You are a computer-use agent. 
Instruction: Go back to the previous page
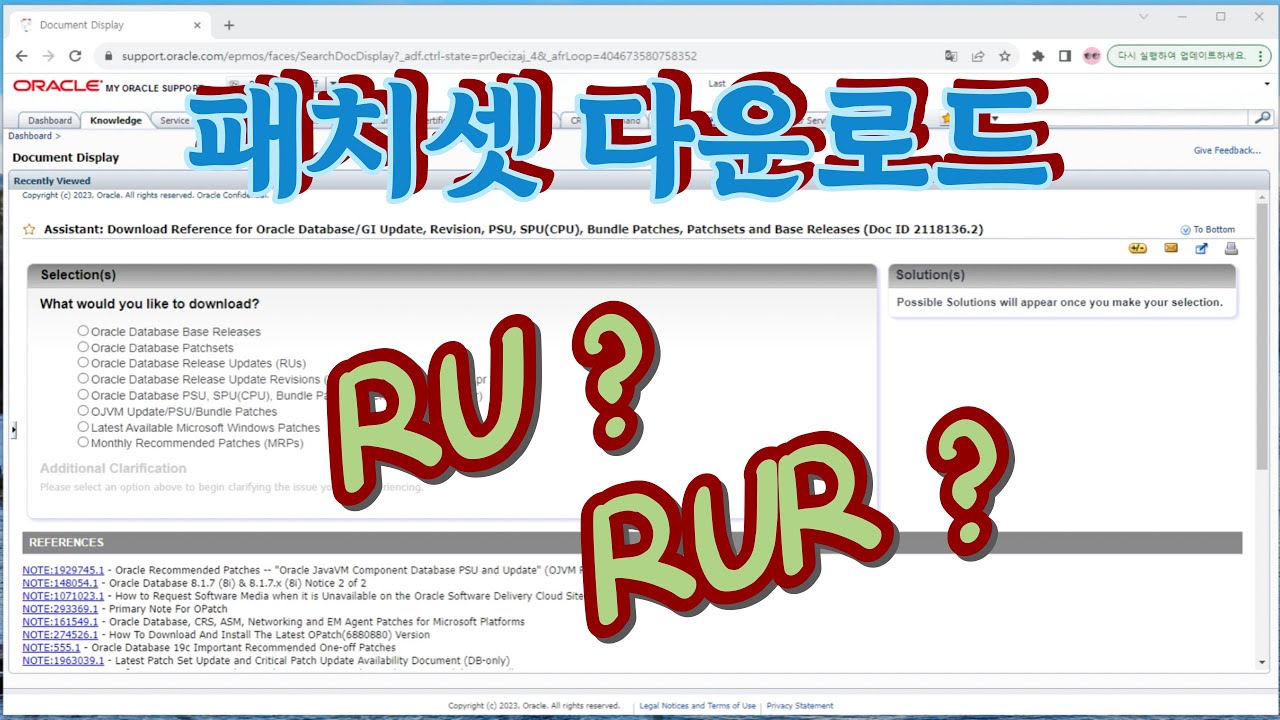pos(22,56)
